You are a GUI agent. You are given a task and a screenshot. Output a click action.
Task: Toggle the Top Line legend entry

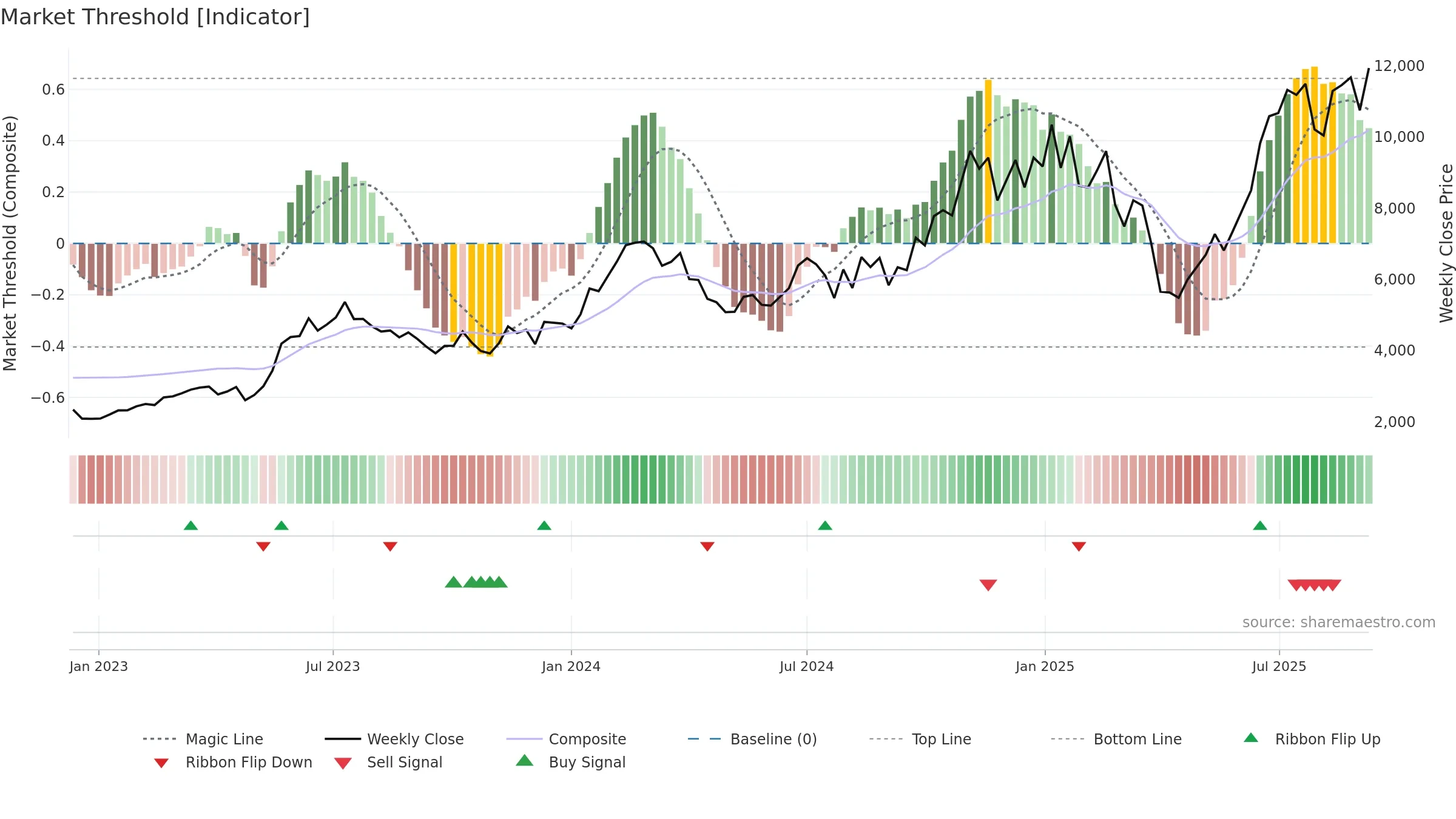920,739
